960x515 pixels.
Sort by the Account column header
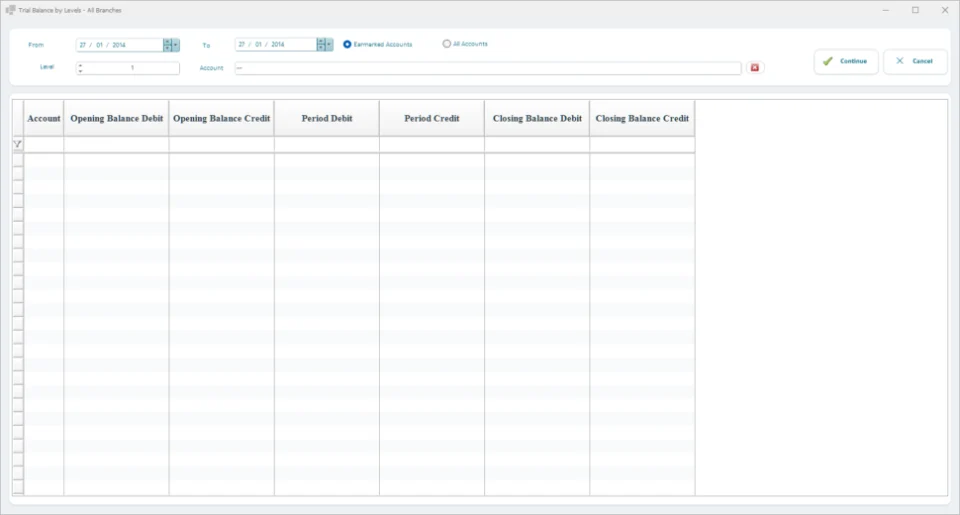coord(43,119)
